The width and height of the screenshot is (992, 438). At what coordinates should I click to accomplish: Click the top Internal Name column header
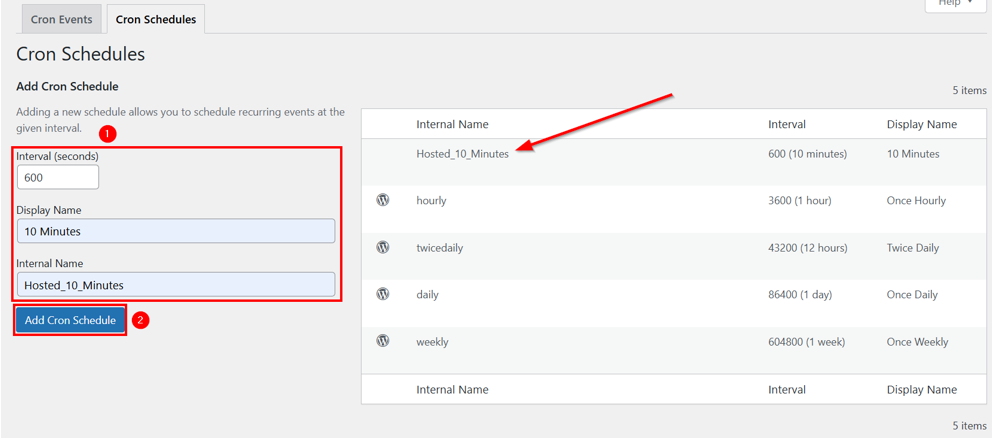(x=452, y=124)
